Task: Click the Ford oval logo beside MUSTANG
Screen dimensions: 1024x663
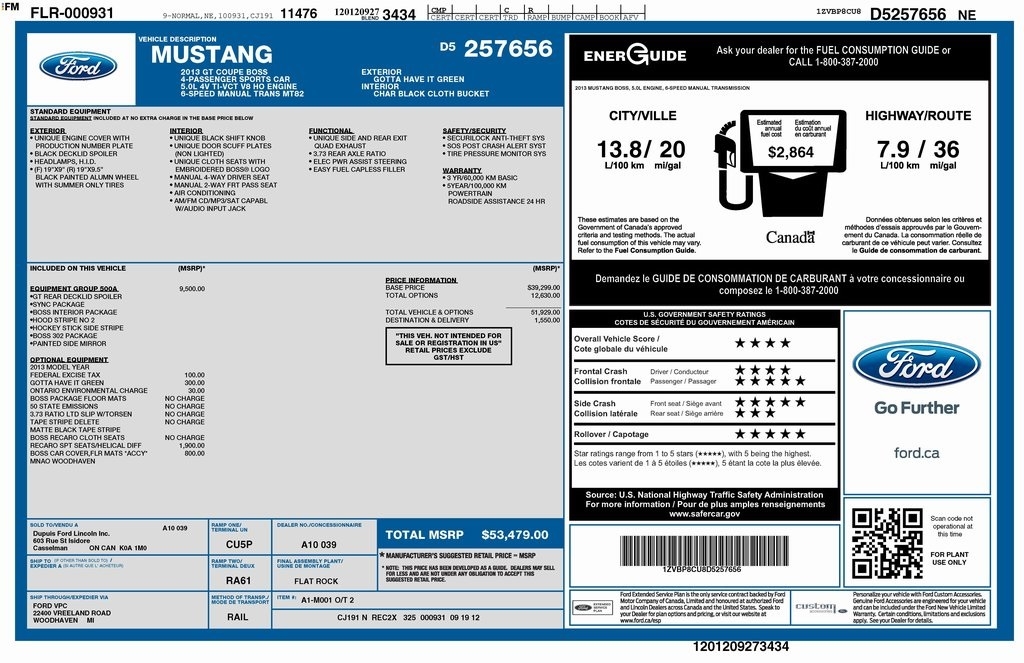Action: click(78, 66)
